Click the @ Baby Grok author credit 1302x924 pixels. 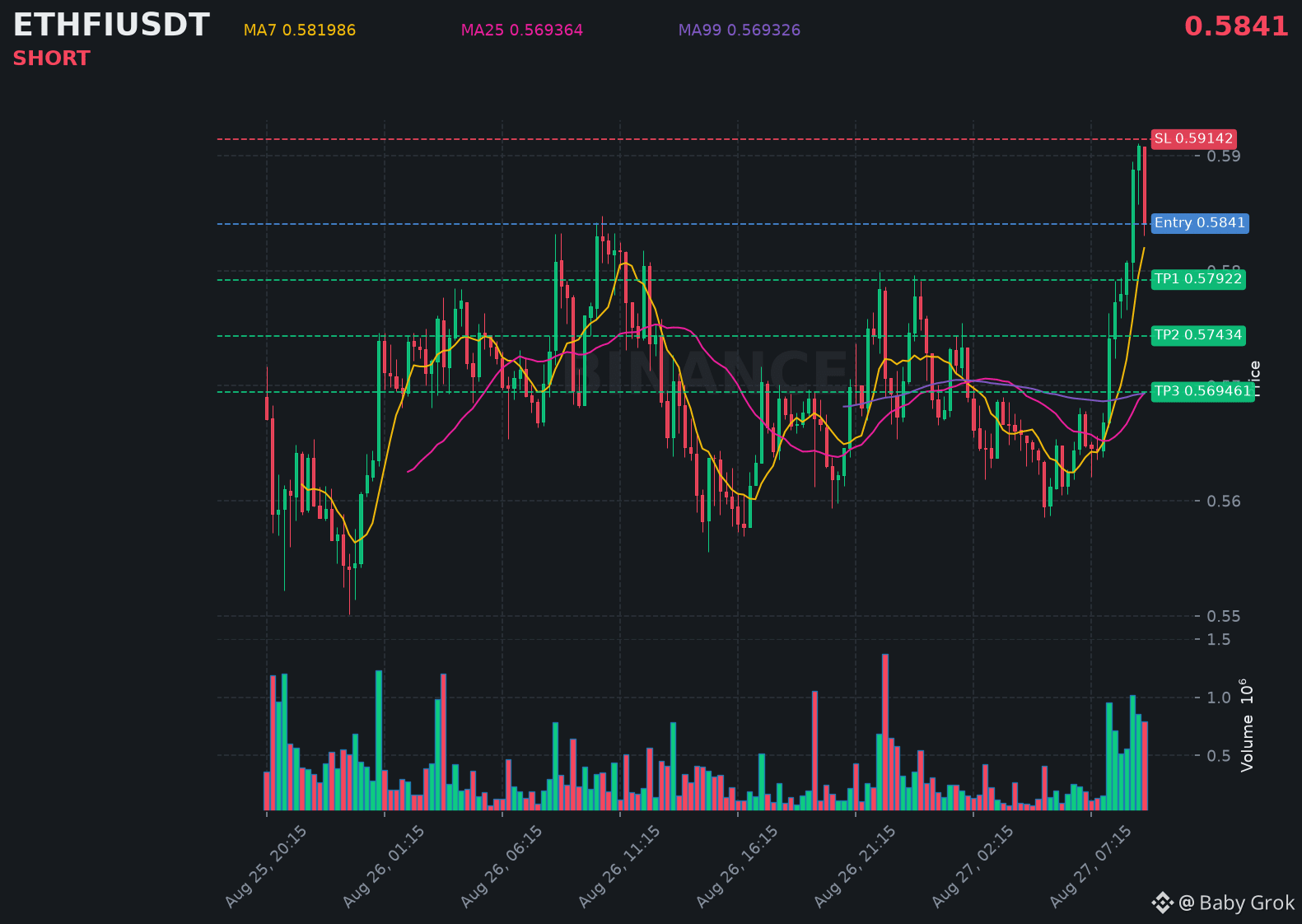pyautogui.click(x=1236, y=903)
